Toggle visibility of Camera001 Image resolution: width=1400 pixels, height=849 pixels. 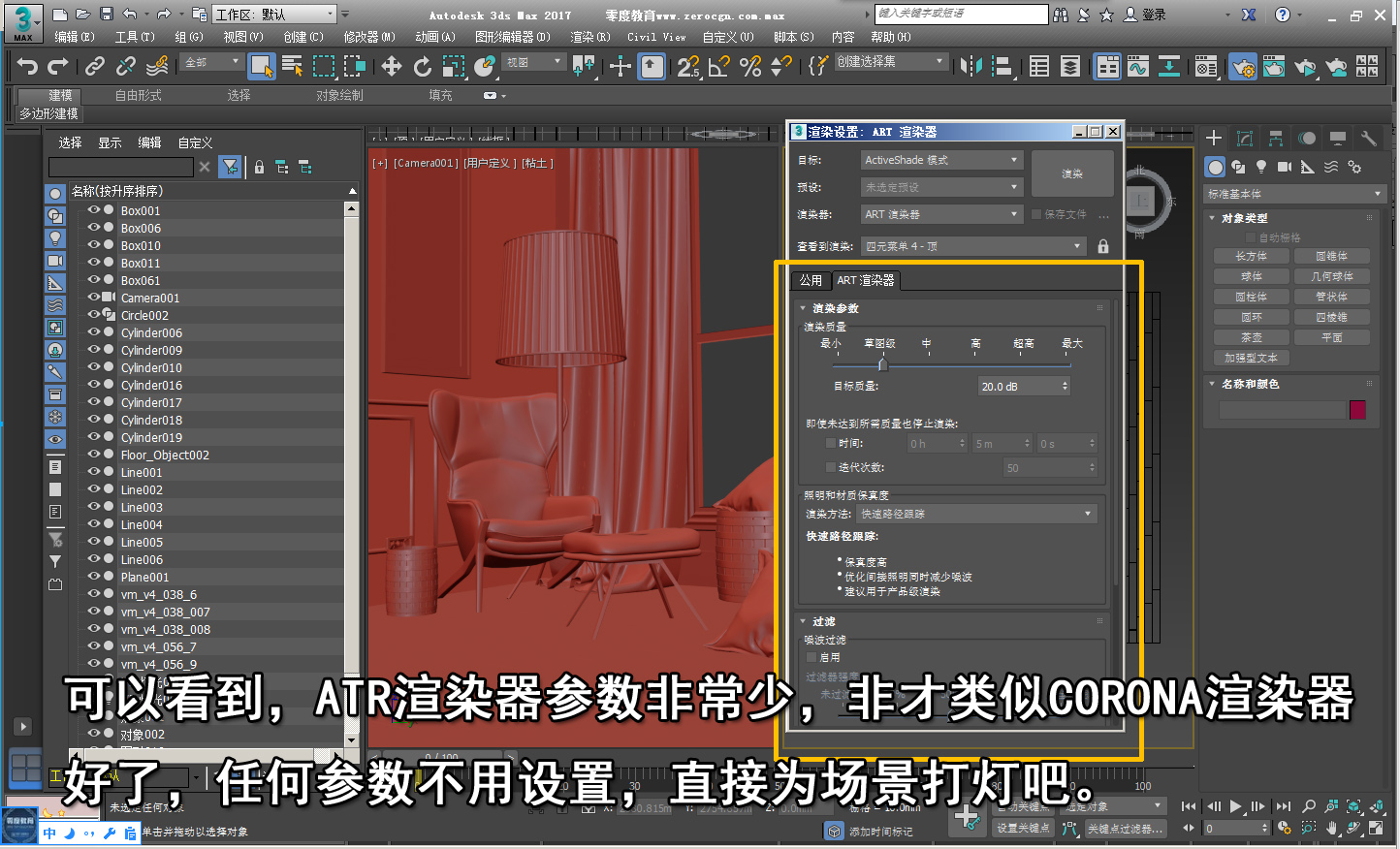coord(94,297)
